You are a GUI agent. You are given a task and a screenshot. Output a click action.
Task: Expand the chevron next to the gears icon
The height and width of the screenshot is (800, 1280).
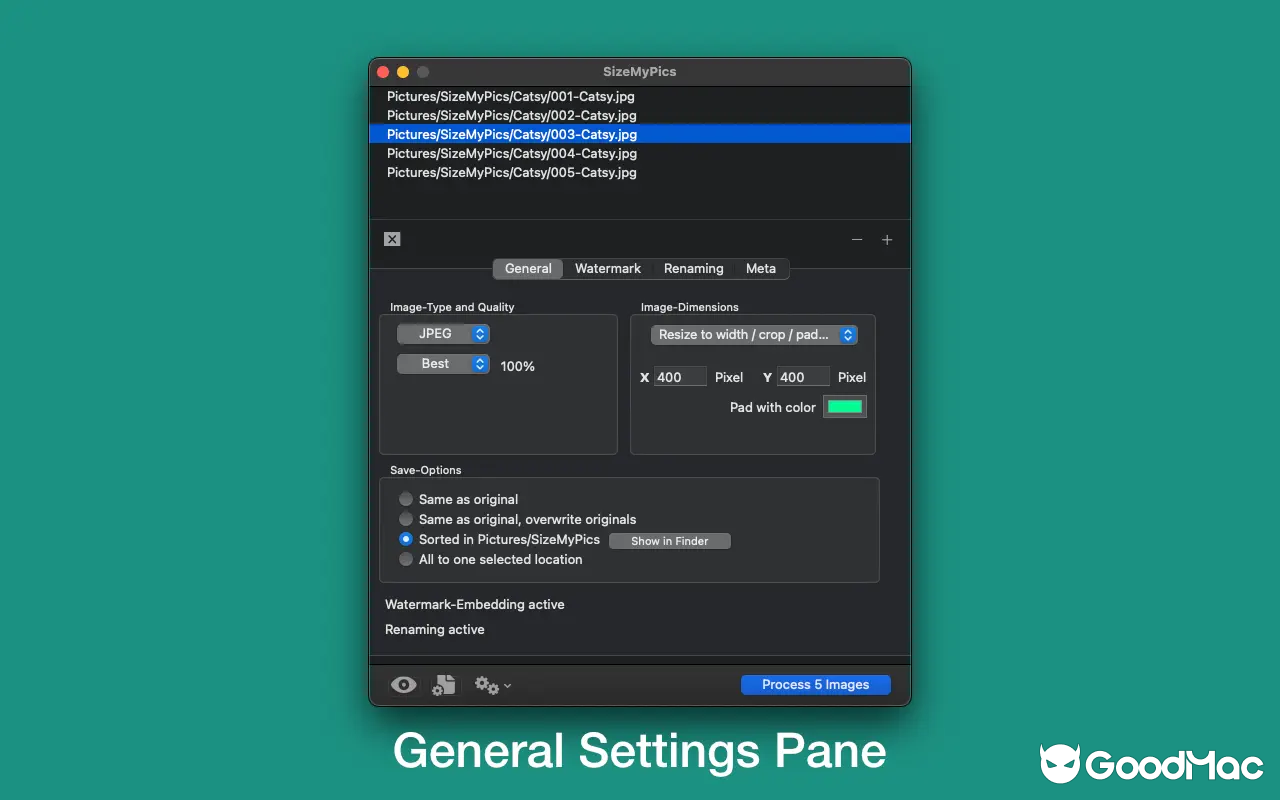[506, 686]
